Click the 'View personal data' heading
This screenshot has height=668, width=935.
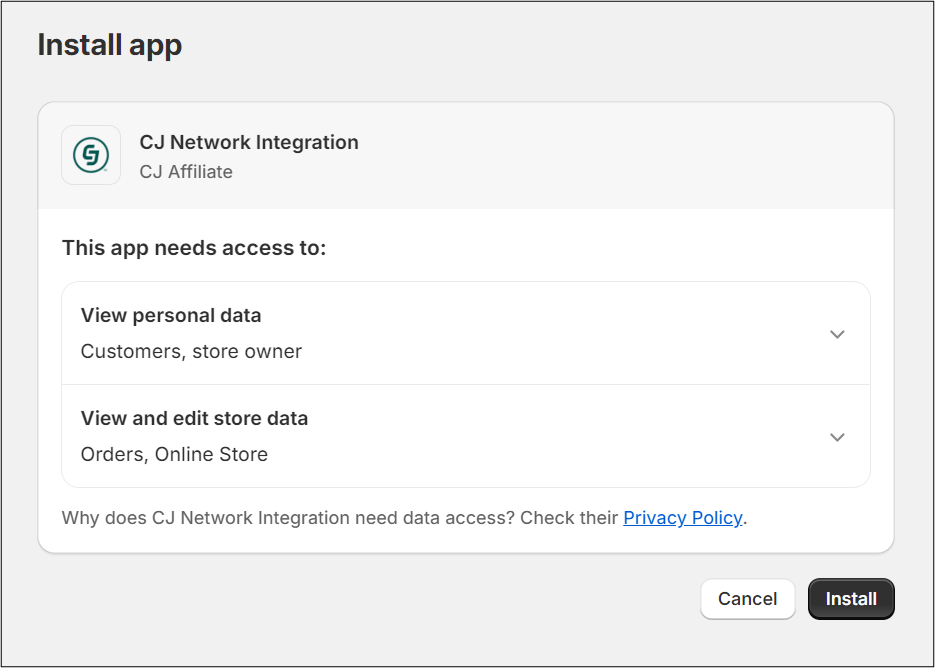(x=171, y=316)
